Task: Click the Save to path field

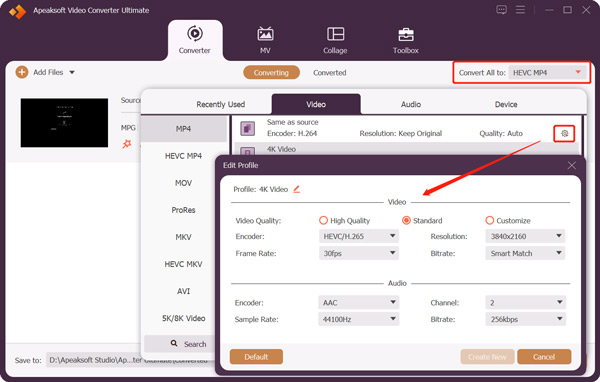Action: click(130, 360)
